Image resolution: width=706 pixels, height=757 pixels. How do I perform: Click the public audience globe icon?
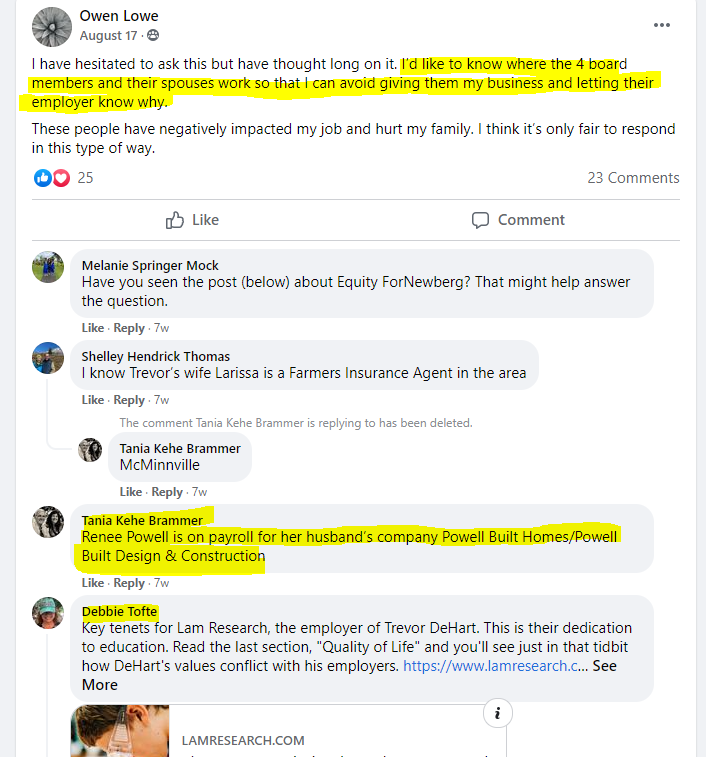[x=153, y=35]
